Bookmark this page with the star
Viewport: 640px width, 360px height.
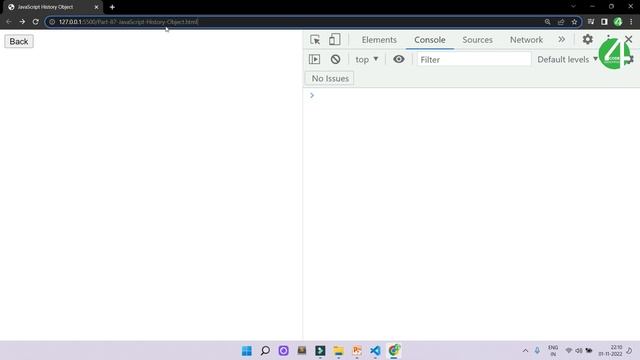pyautogui.click(x=574, y=22)
